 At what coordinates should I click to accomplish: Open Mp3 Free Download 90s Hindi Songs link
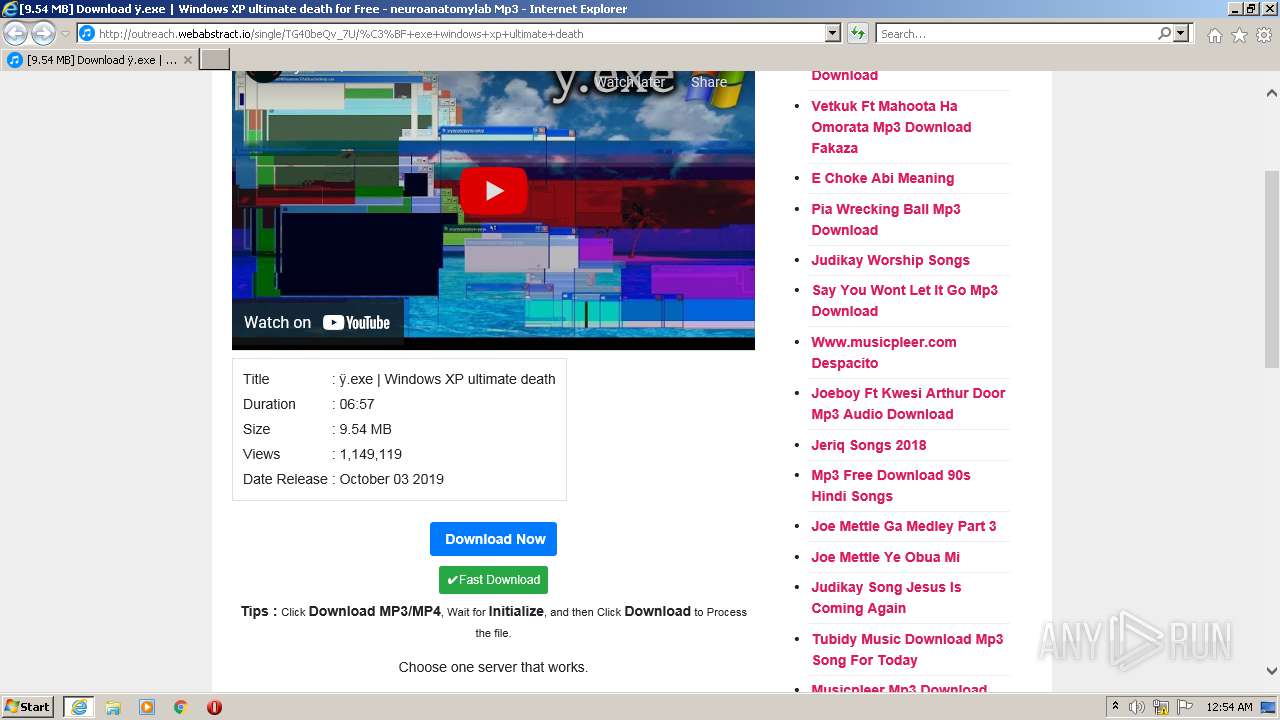(891, 485)
